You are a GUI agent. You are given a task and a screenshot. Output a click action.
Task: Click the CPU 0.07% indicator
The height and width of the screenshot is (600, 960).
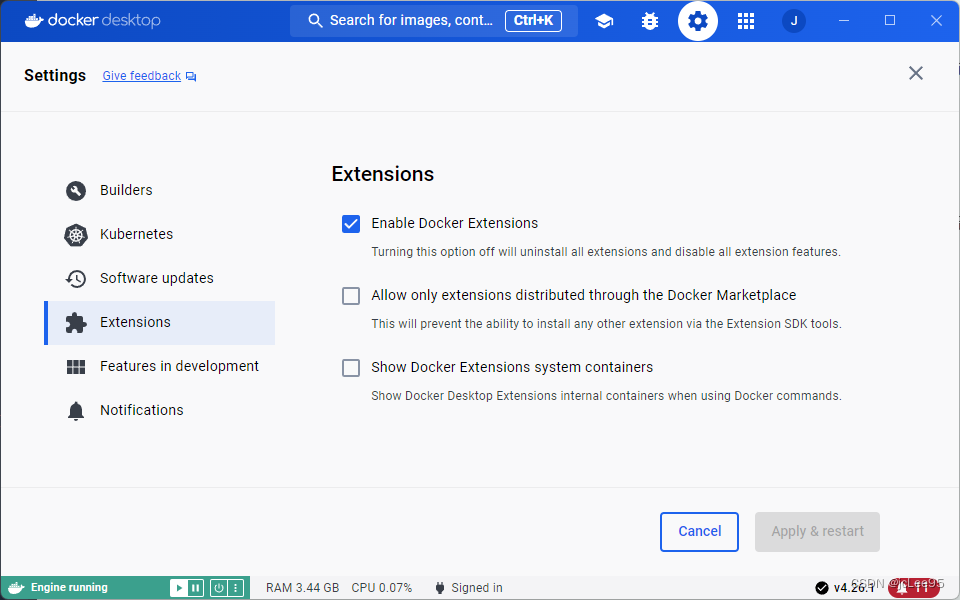(381, 588)
